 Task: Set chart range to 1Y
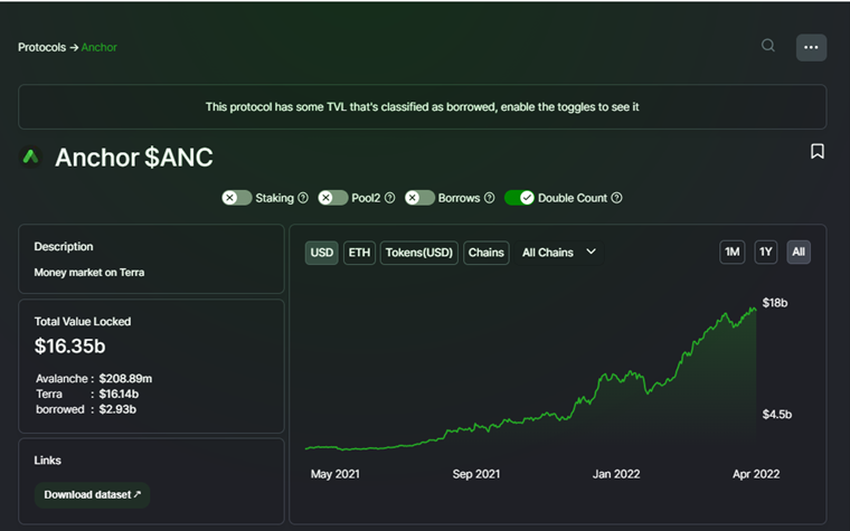[x=765, y=252]
